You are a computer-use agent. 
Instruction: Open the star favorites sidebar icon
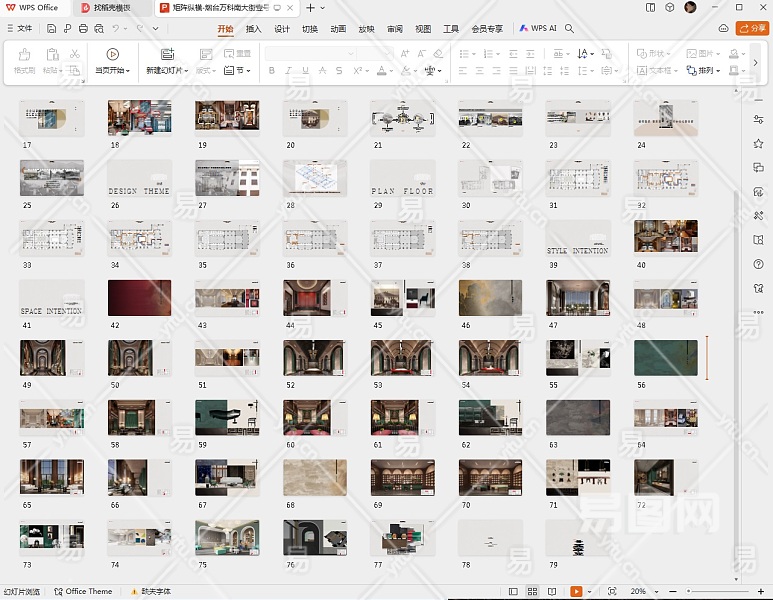pos(759,144)
